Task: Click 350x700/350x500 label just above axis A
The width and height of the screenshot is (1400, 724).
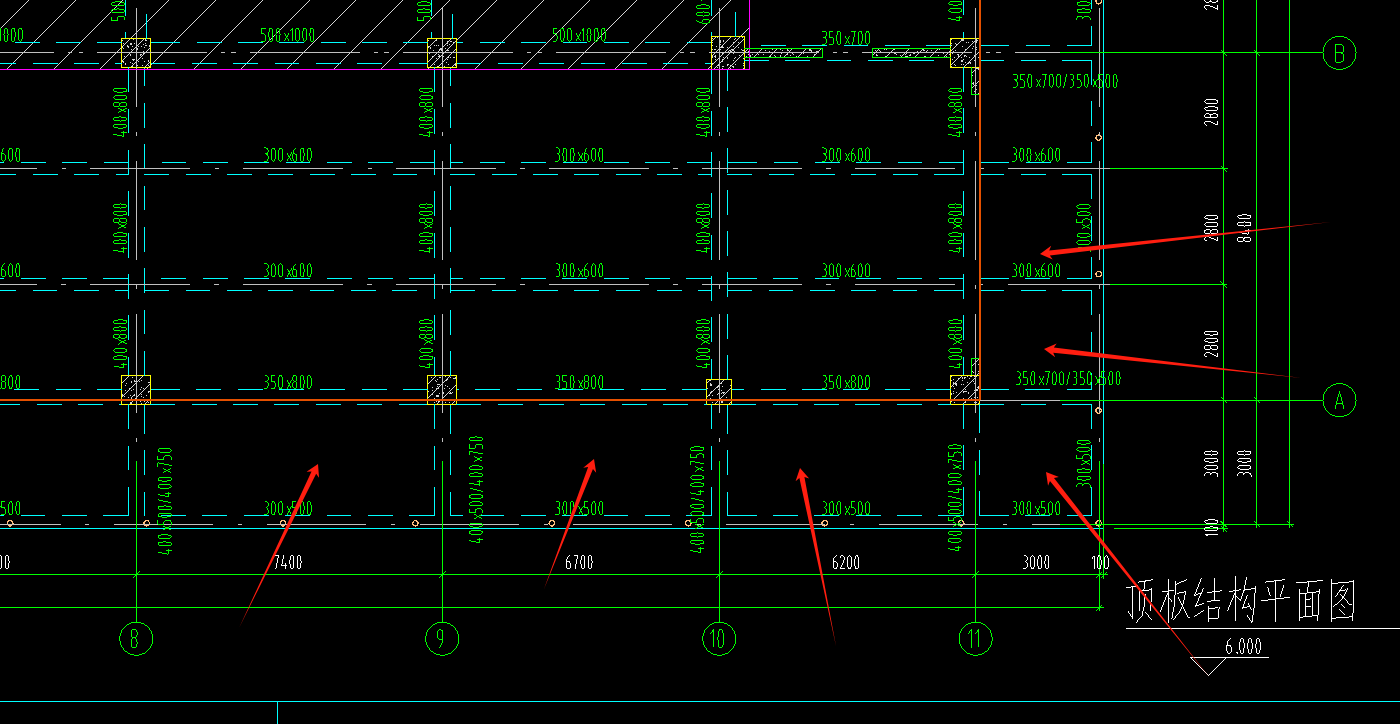Action: [1068, 379]
